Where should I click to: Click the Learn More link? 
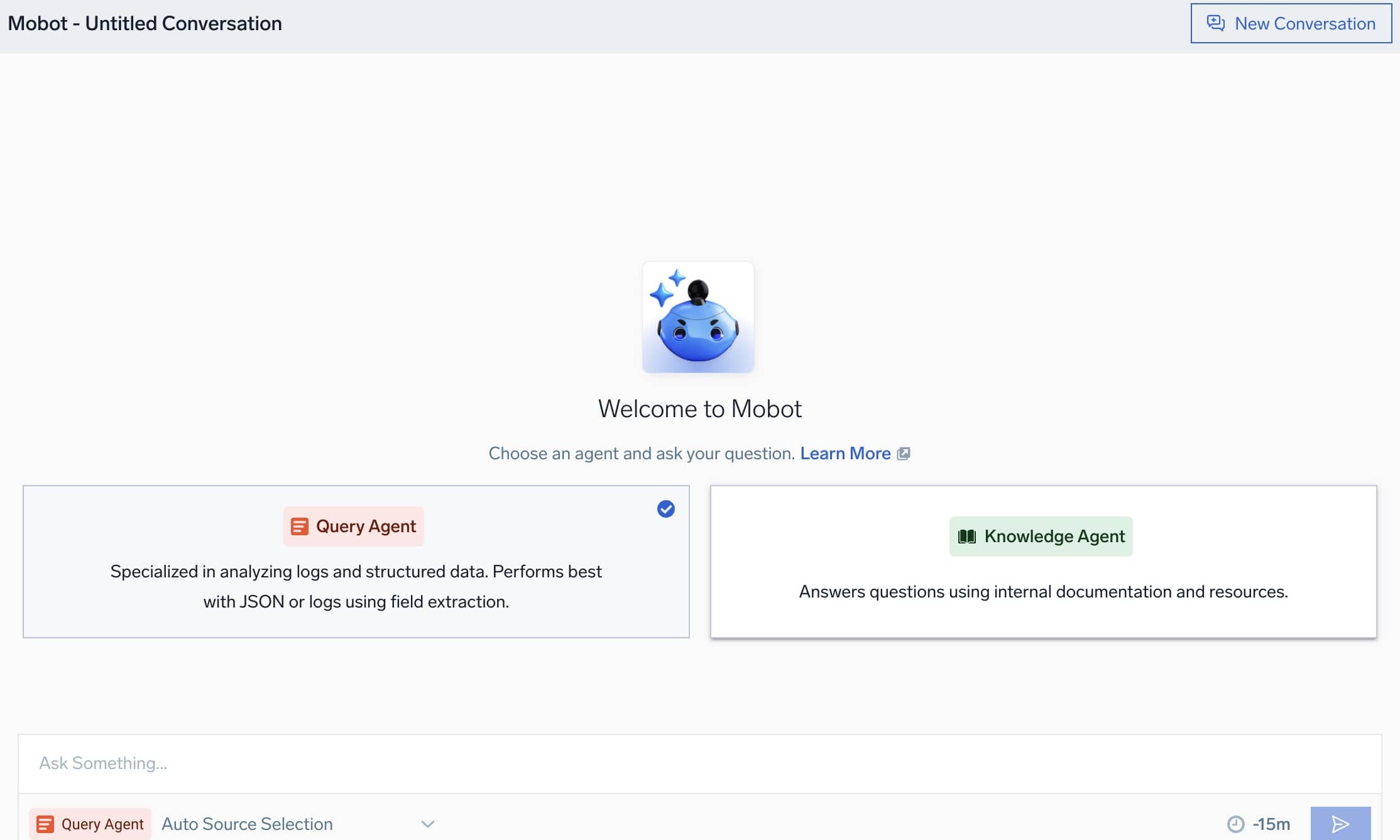coord(845,453)
